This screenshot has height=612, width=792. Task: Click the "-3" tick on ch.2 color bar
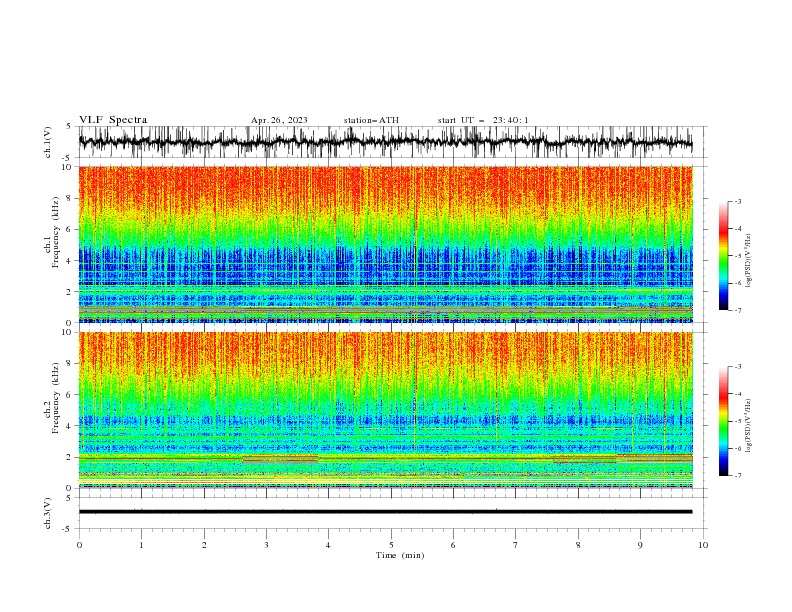click(x=738, y=367)
